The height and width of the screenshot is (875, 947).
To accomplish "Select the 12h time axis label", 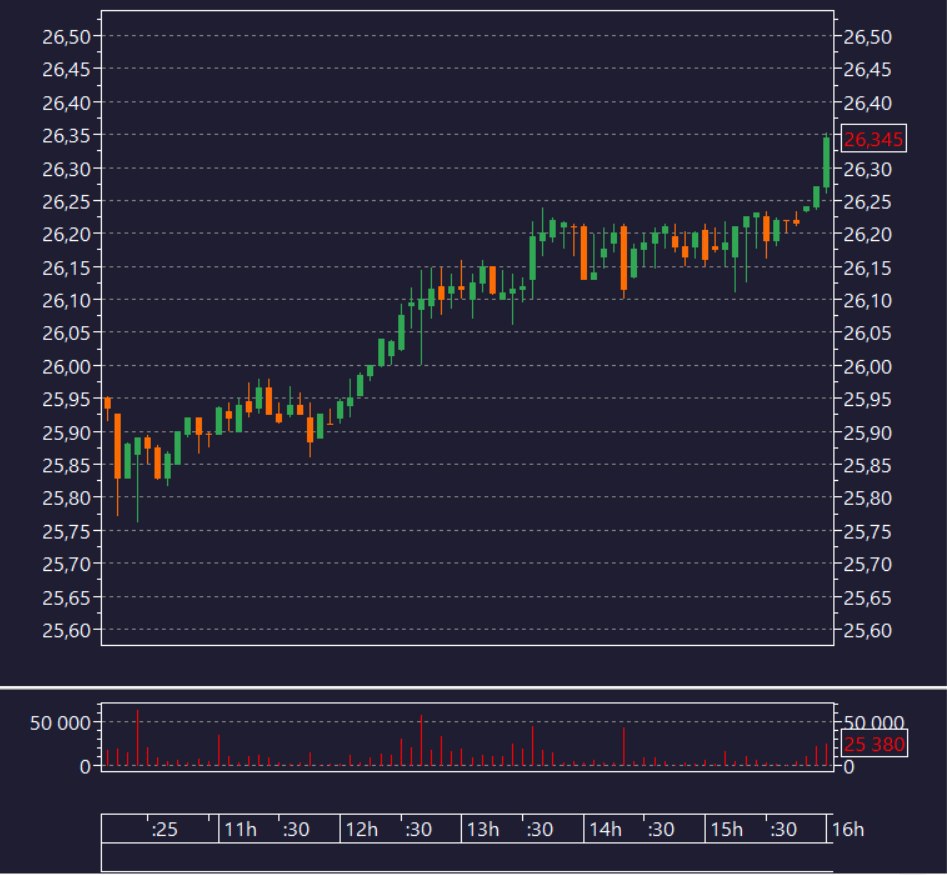I will coord(362,830).
